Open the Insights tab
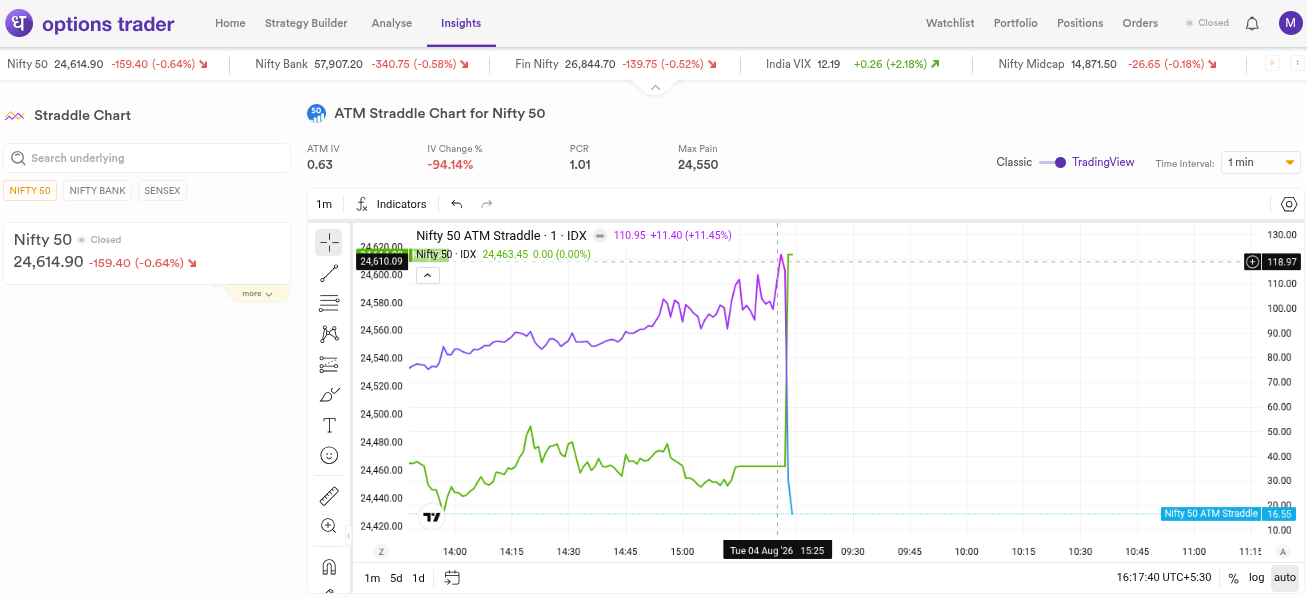Viewport: 1307px width, 598px height. pyautogui.click(x=461, y=23)
